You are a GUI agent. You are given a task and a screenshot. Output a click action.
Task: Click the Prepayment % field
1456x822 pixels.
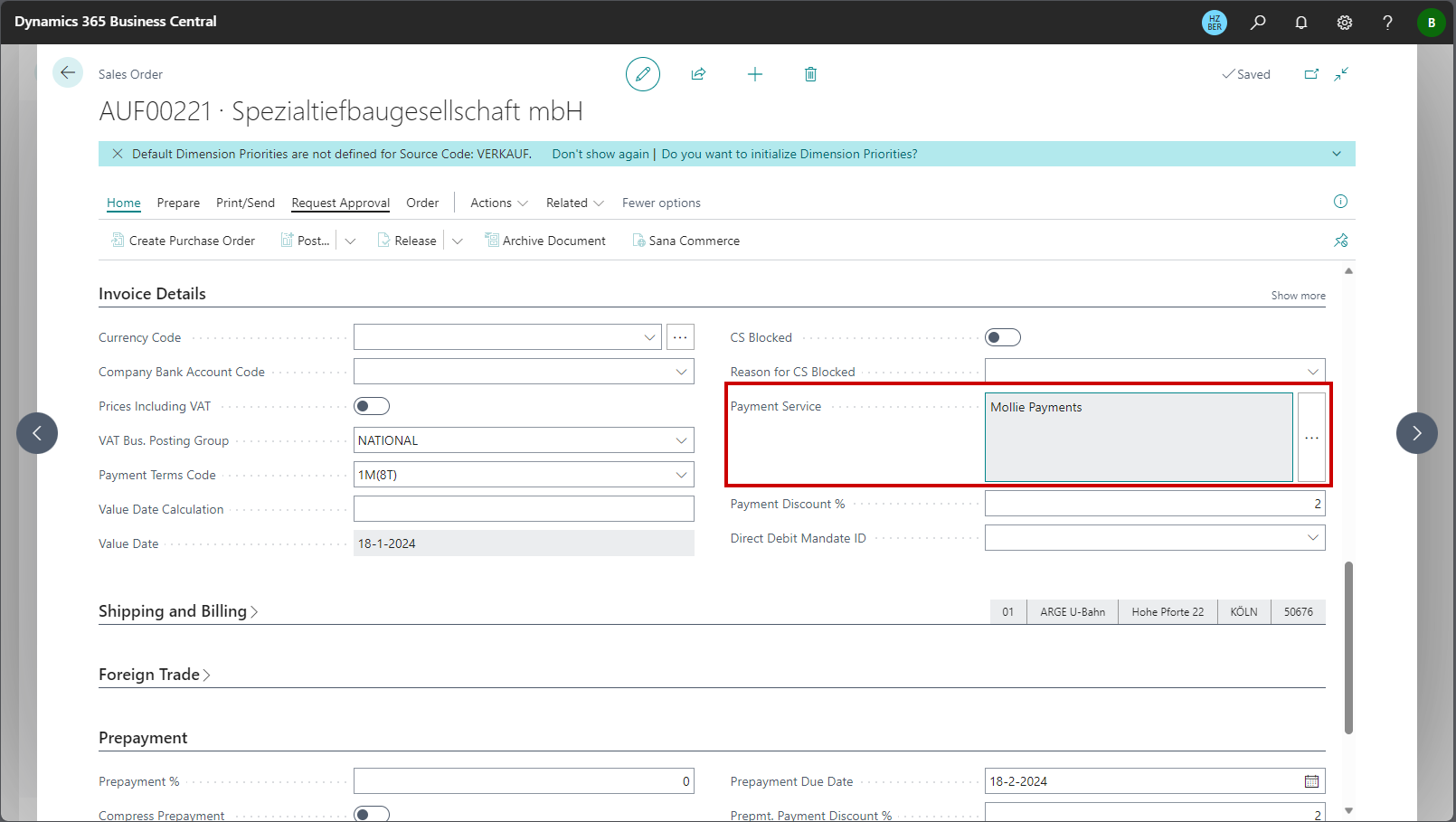[x=524, y=781]
